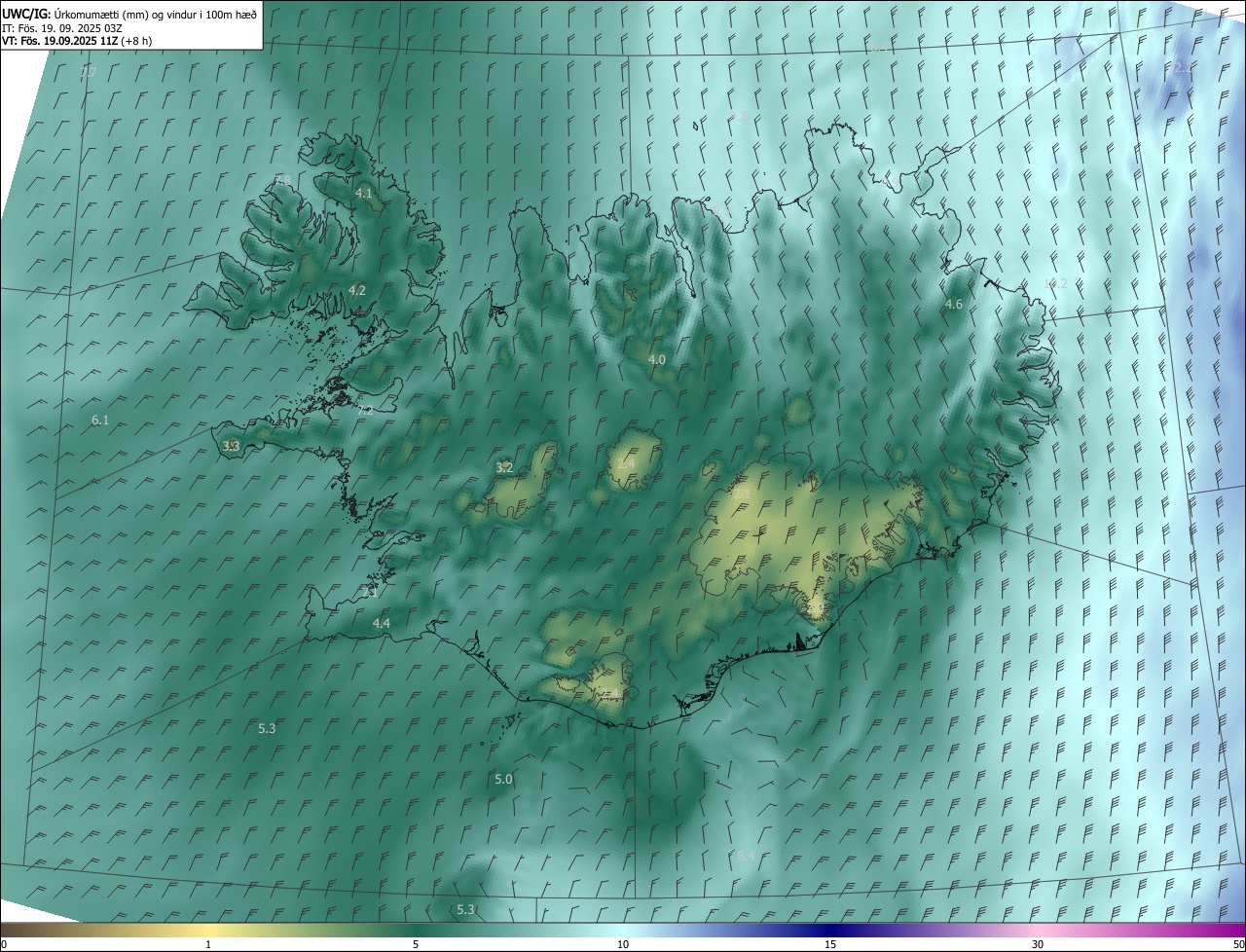Click the 5.0 value label on the map
The width and height of the screenshot is (1246, 952).
coord(503,780)
